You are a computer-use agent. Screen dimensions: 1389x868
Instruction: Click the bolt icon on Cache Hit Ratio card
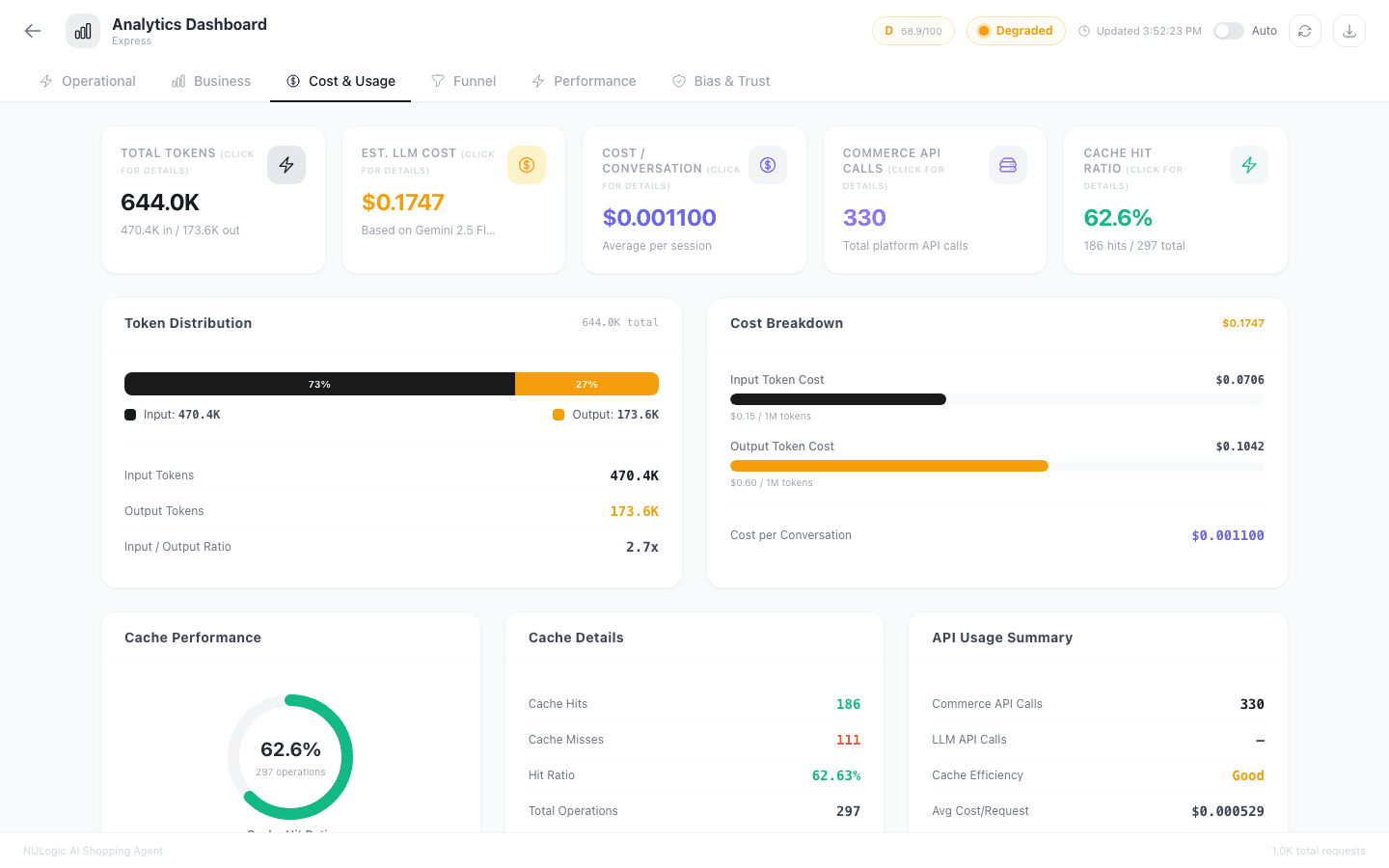[1249, 165]
